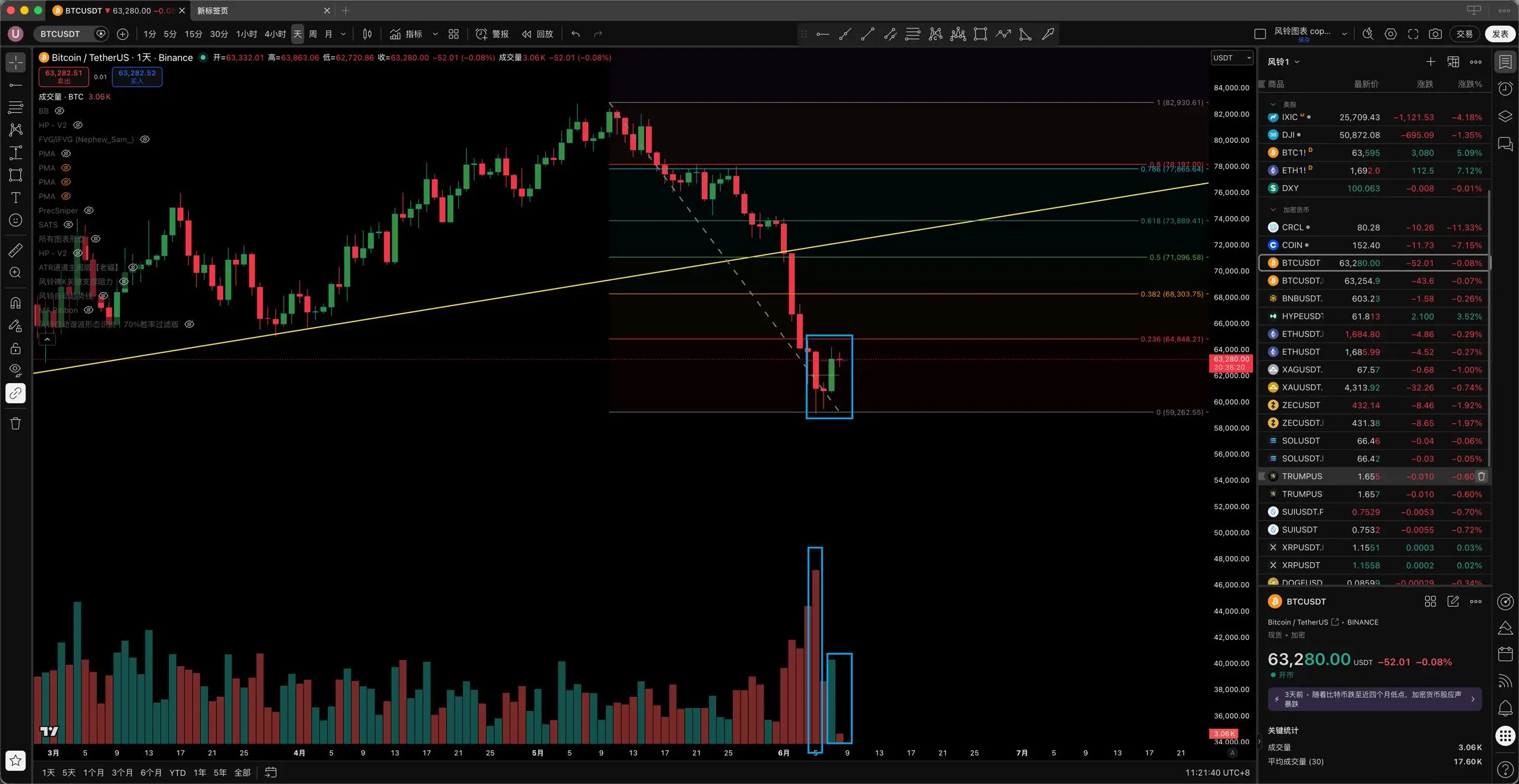Expand the timeframe interval dropdown arrow
This screenshot has height=784, width=1519.
click(x=343, y=34)
